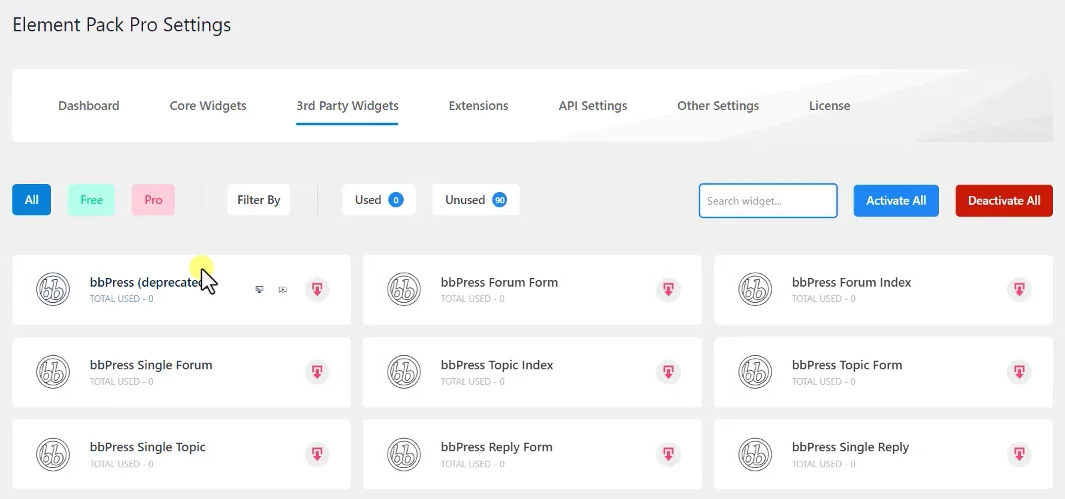This screenshot has width=1065, height=499.
Task: Click the bbPress Reply Form title
Action: coord(497,447)
